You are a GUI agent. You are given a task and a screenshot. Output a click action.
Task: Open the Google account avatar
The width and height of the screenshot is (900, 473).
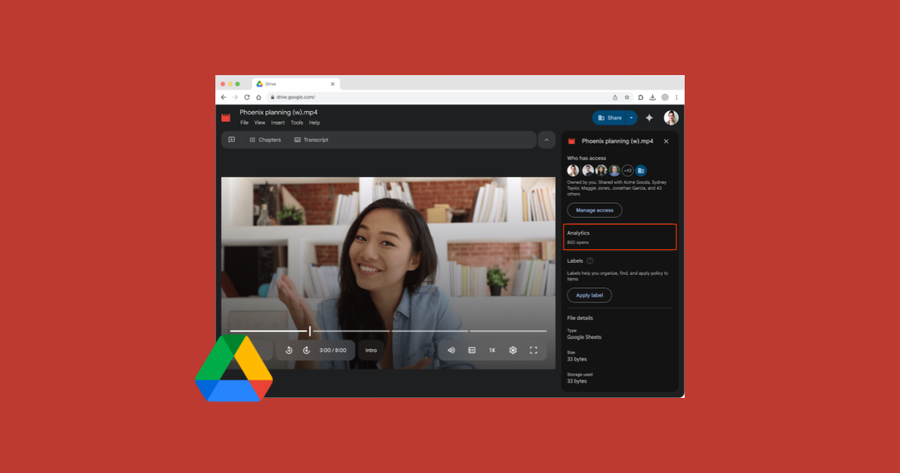(x=671, y=118)
